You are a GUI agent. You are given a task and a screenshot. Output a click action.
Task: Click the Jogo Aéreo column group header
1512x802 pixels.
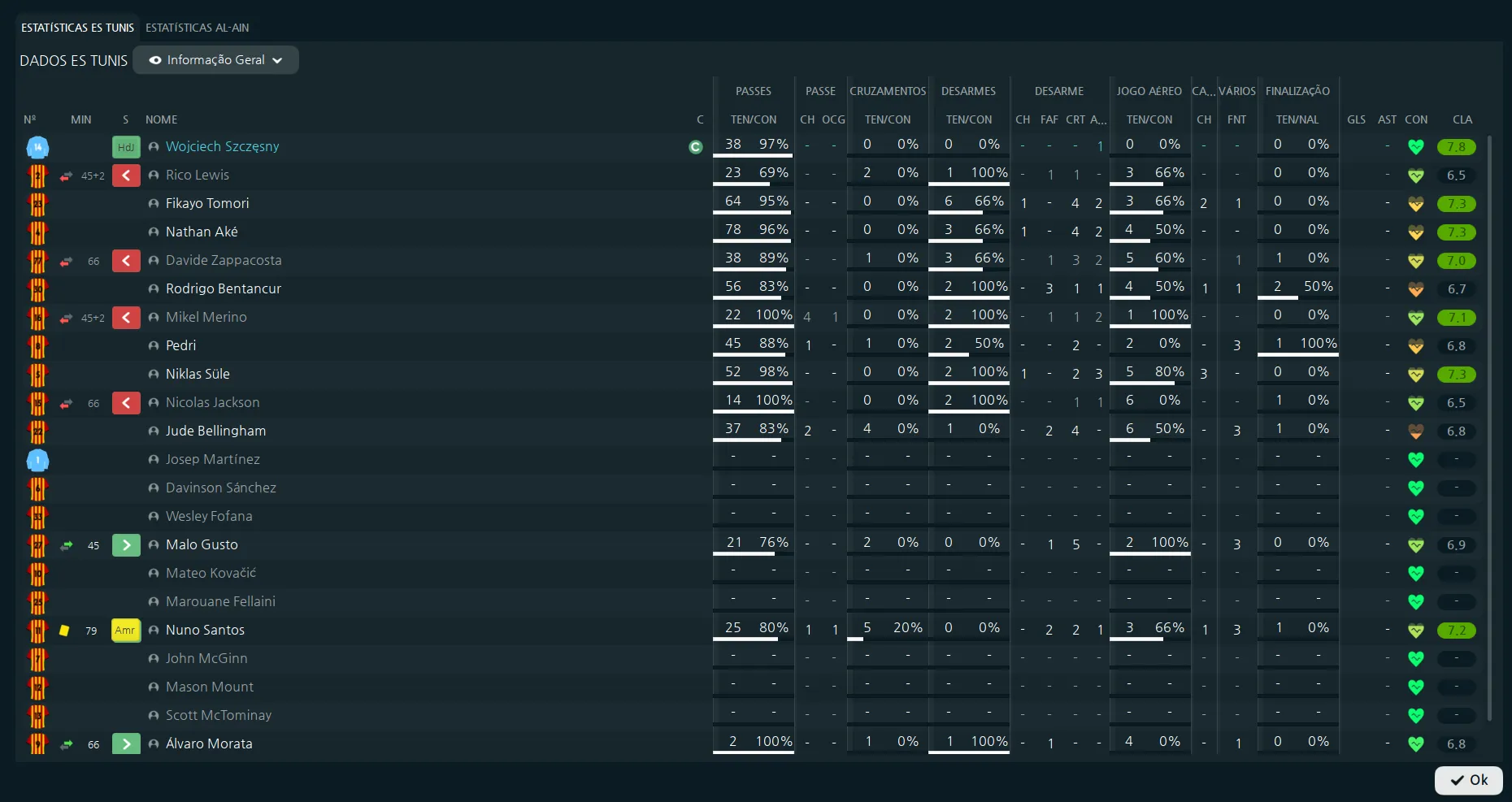(1149, 91)
